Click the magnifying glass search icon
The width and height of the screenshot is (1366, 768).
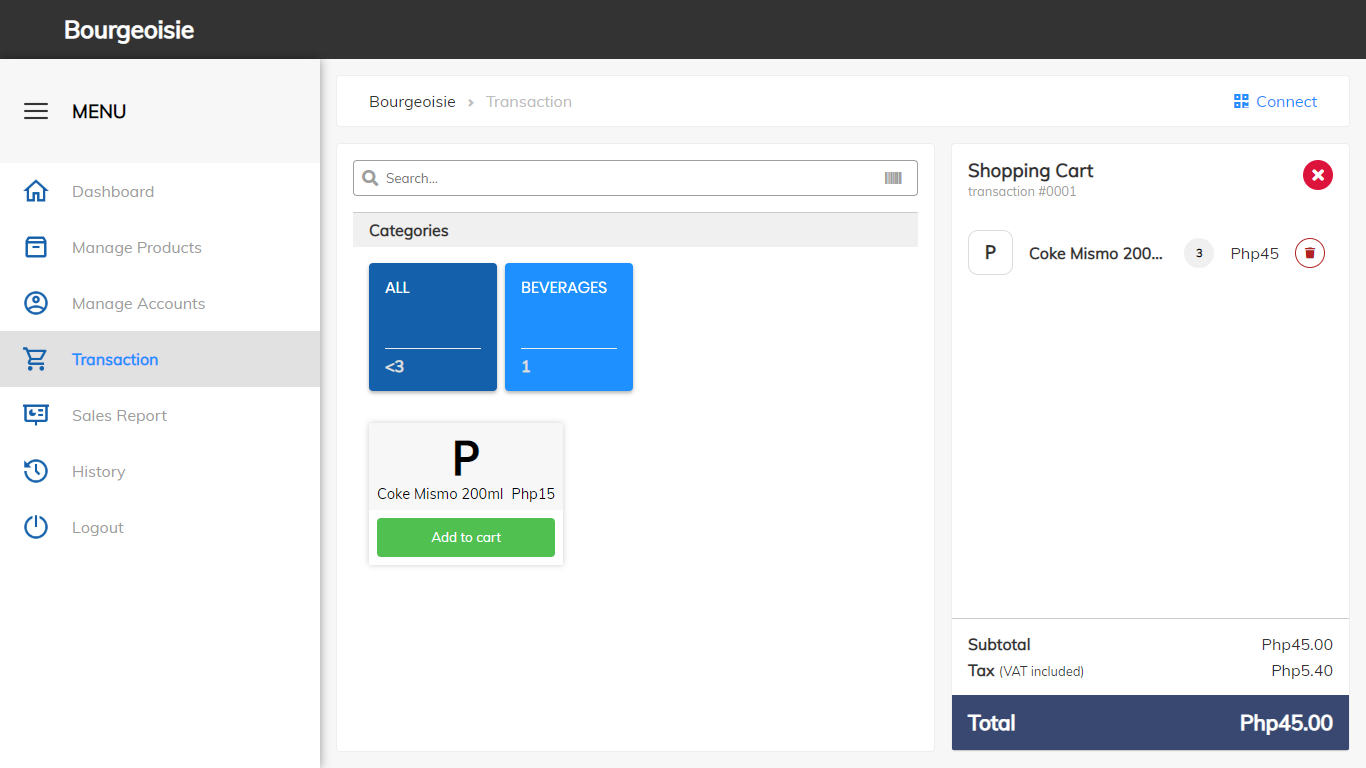pos(371,177)
